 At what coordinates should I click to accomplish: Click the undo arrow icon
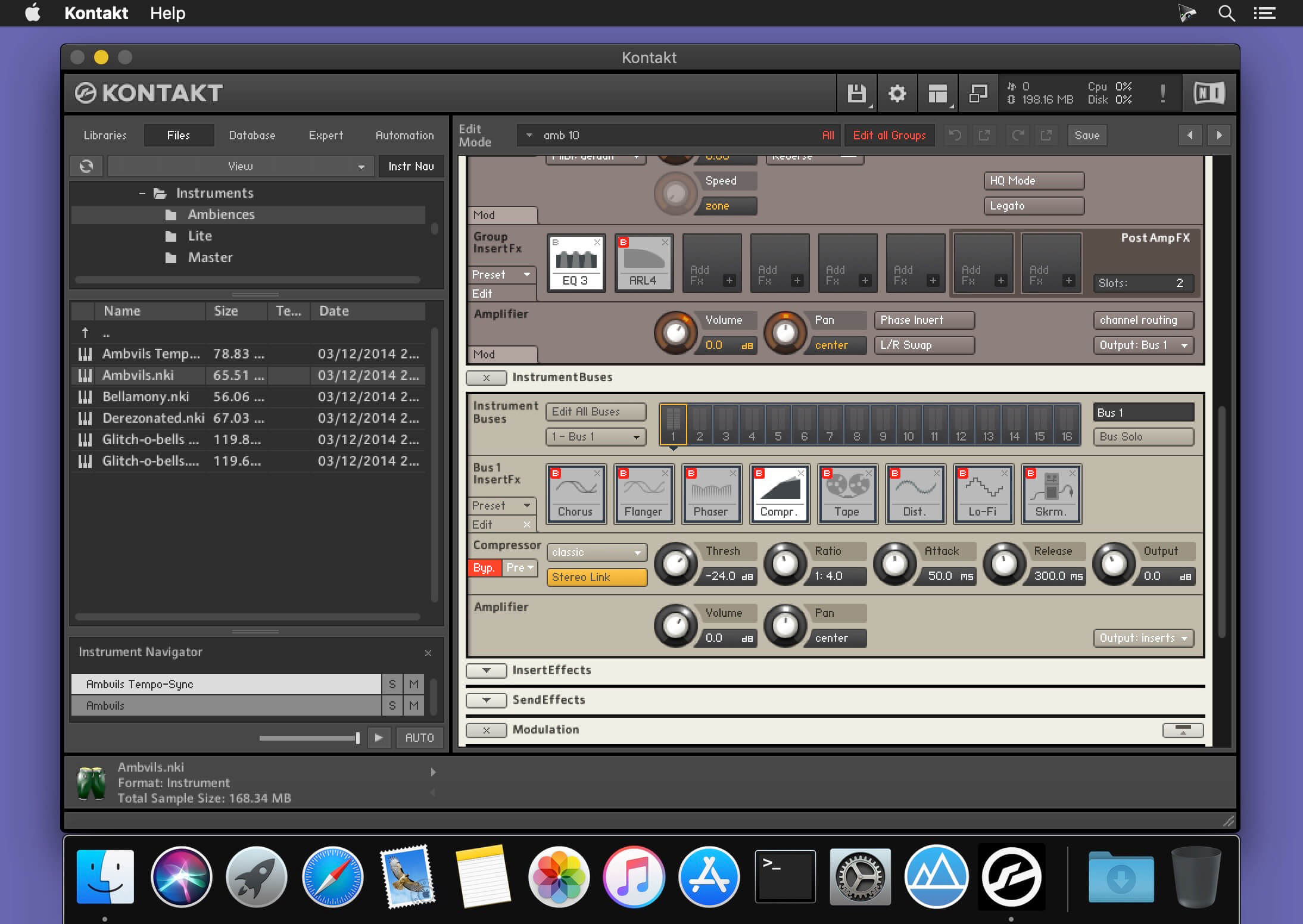[955, 135]
